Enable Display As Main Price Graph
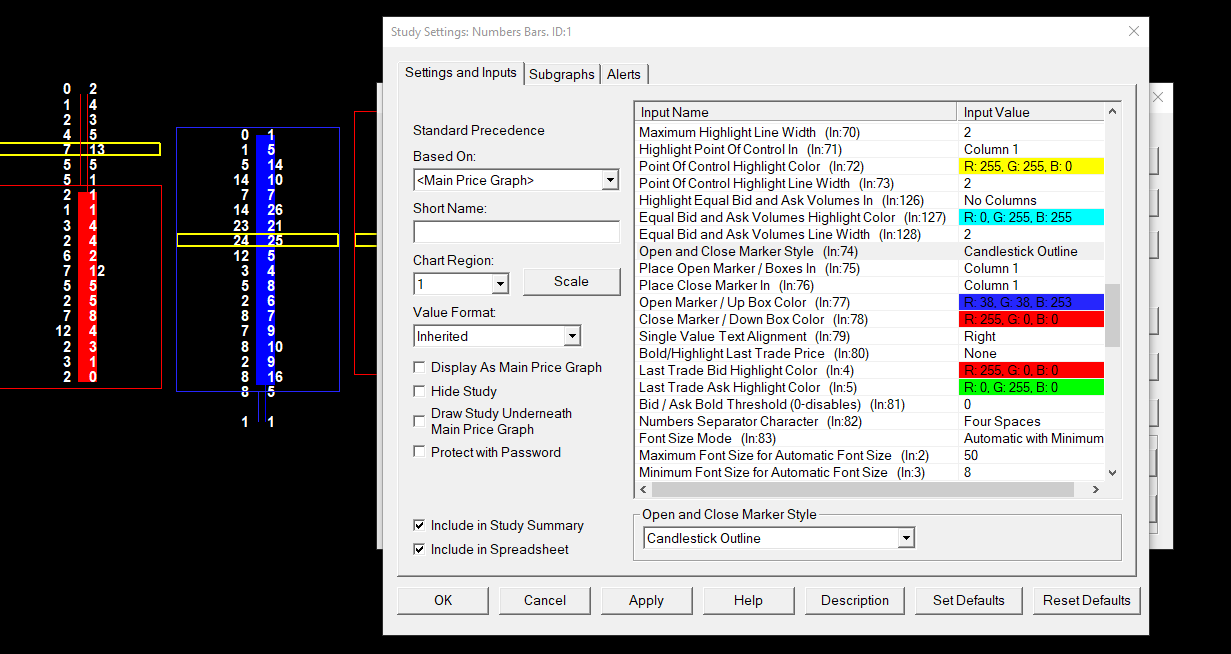This screenshot has width=1231, height=654. (420, 368)
